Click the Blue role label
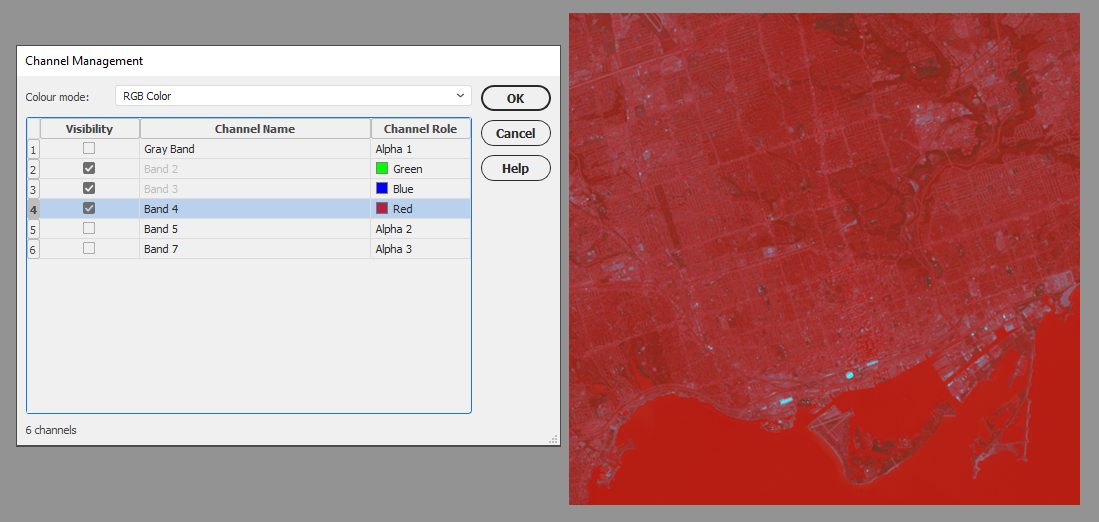 click(x=404, y=189)
